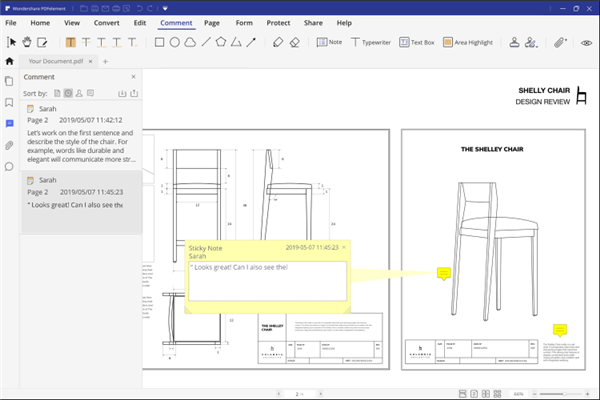Open the Convert menu tab
This screenshot has height=400, width=600.
[x=105, y=21]
